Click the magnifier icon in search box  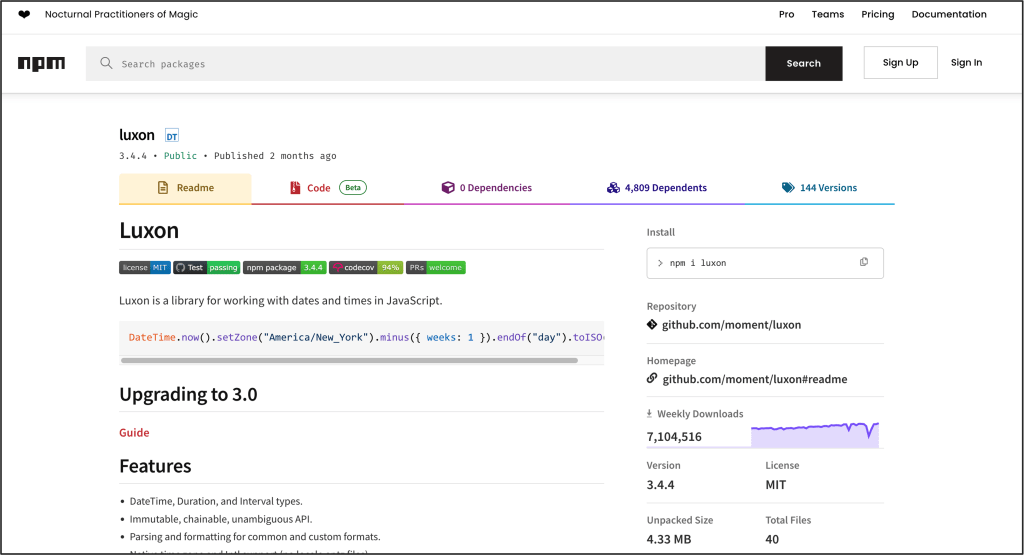tap(106, 63)
